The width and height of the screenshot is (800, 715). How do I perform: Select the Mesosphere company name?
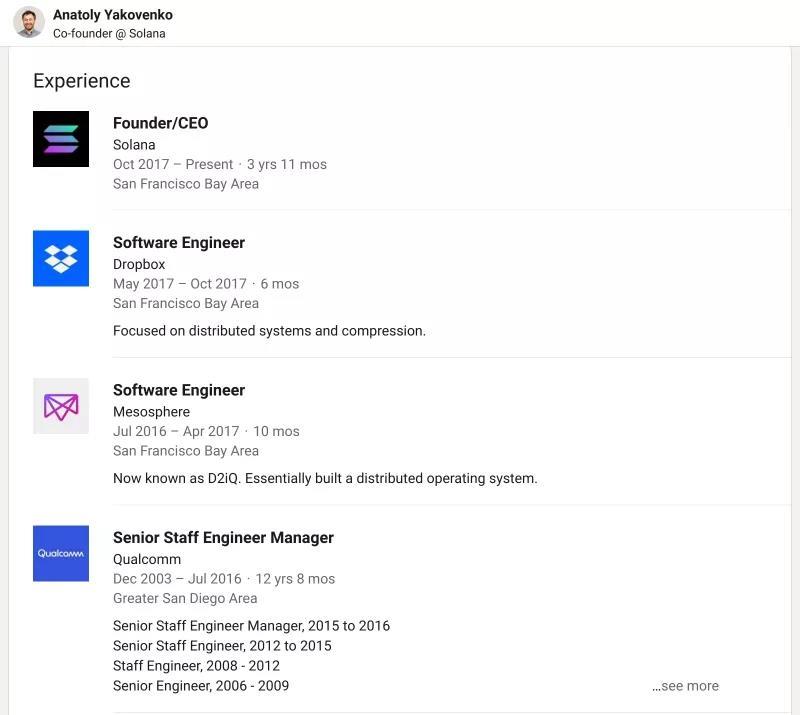151,411
